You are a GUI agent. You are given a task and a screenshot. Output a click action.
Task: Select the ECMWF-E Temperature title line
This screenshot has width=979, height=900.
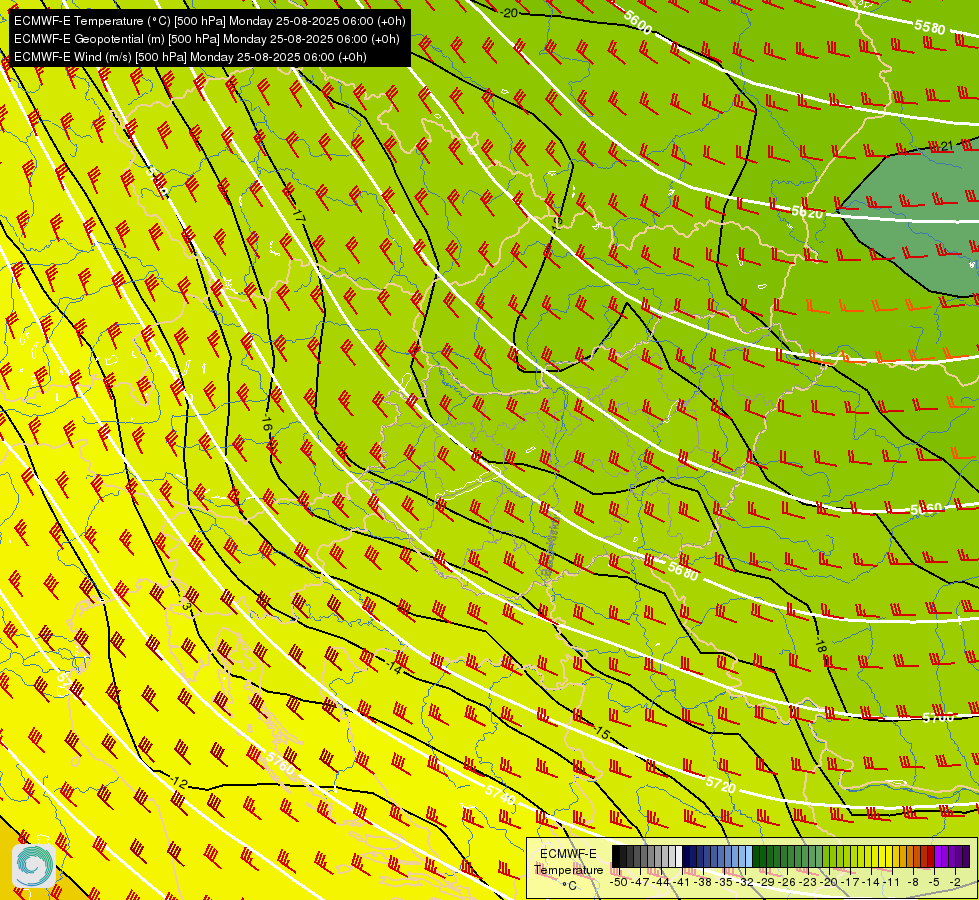[x=210, y=21]
